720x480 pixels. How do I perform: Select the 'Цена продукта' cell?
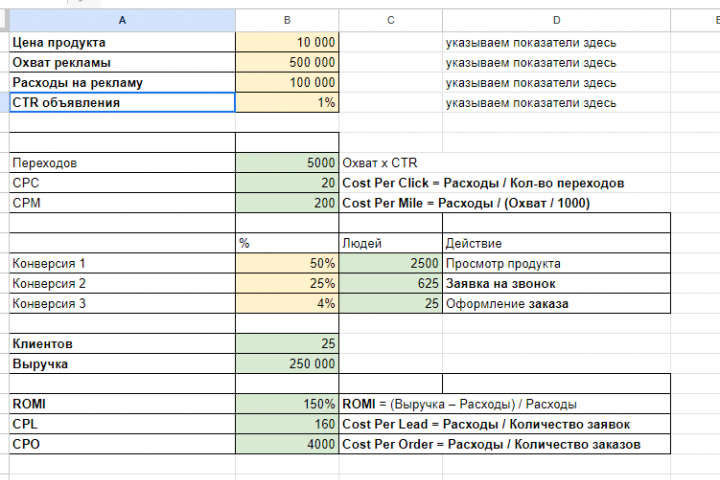tap(122, 42)
